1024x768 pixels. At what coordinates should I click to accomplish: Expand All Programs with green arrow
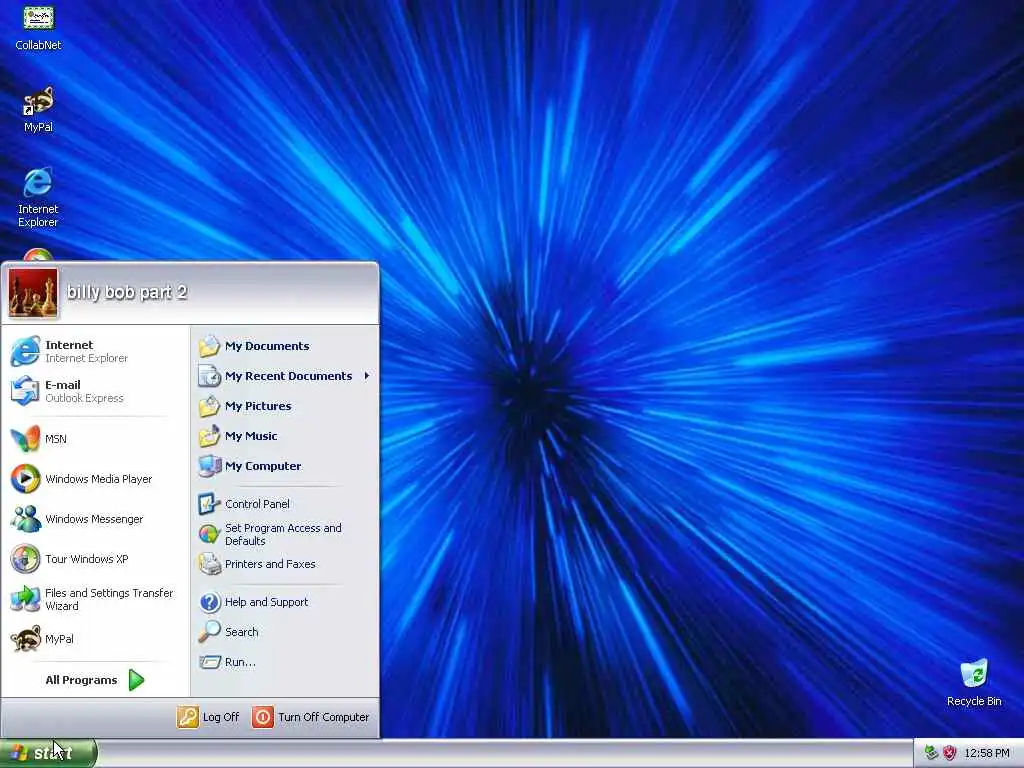click(x=95, y=680)
